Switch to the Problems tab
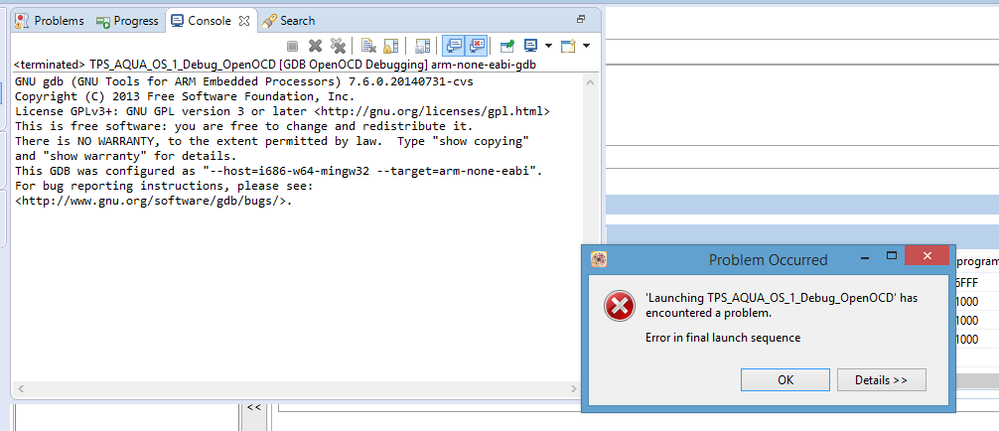This screenshot has width=999, height=431. (x=49, y=21)
